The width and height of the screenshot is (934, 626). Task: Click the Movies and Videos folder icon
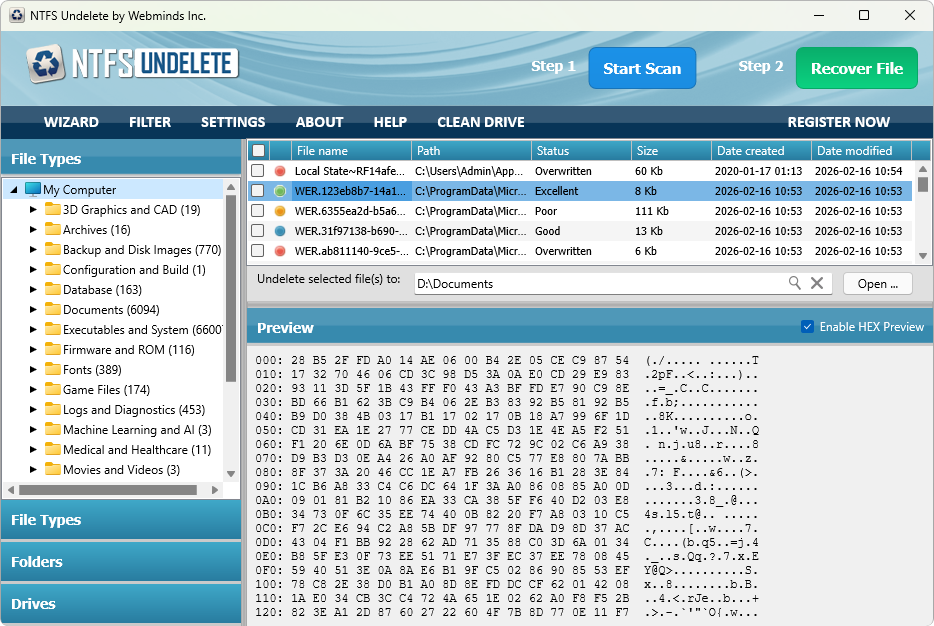click(x=53, y=469)
